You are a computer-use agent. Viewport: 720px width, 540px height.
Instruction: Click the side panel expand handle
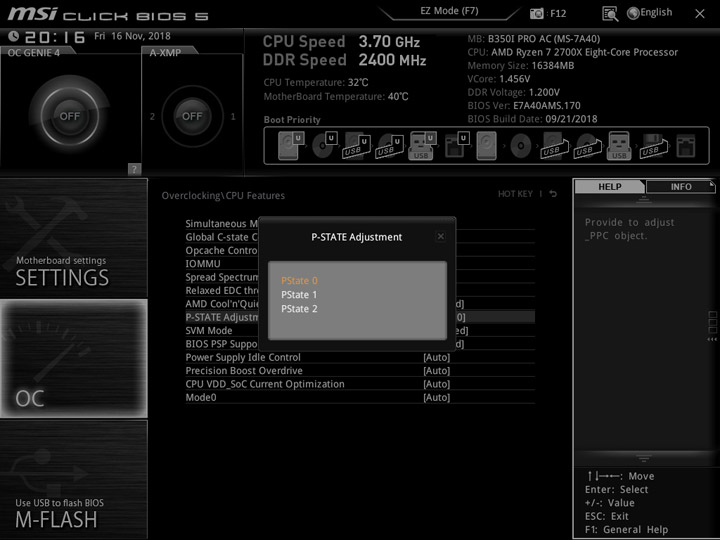(x=712, y=326)
